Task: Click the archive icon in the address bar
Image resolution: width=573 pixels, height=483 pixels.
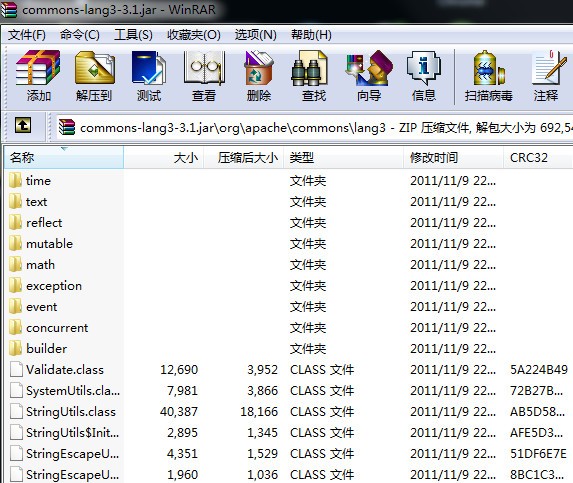Action: tap(67, 127)
